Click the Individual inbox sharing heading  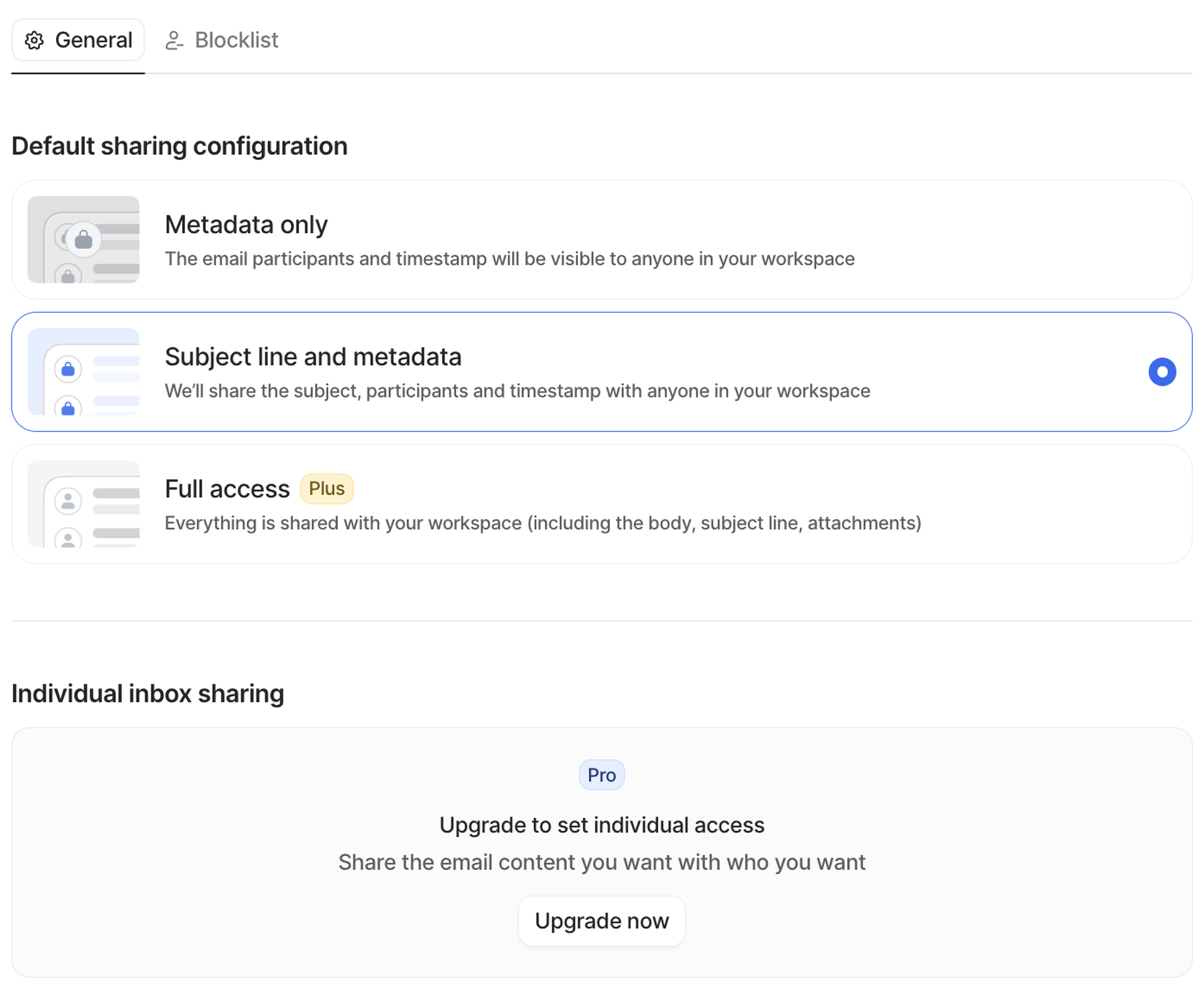[x=148, y=693]
